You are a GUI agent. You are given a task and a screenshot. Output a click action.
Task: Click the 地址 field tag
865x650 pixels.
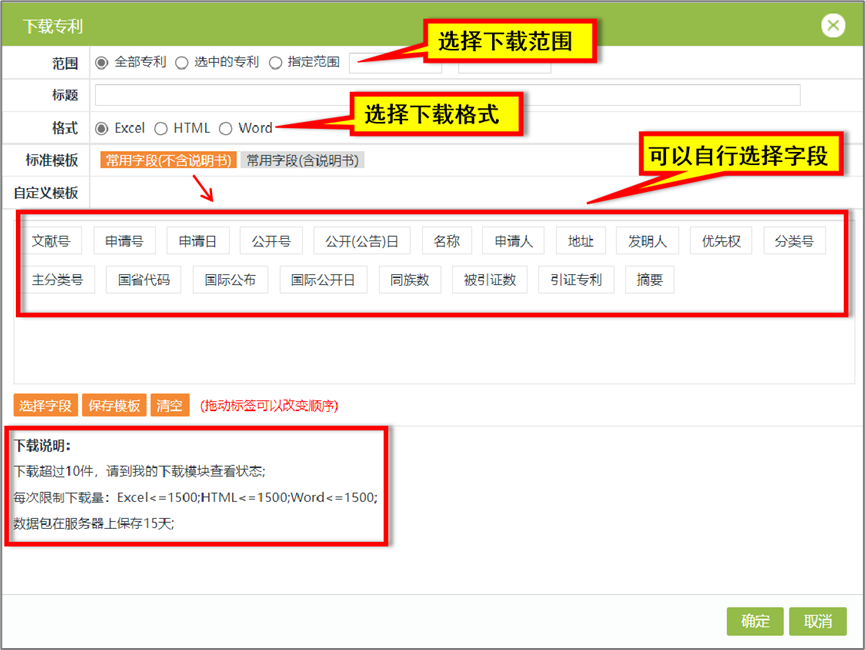tap(580, 241)
